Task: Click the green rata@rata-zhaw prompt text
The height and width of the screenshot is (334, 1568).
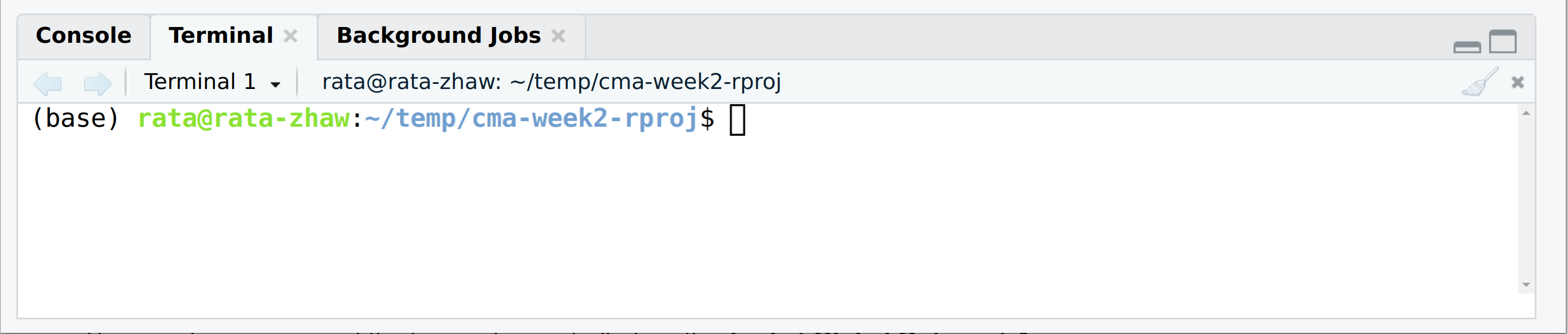Action: tap(244, 119)
